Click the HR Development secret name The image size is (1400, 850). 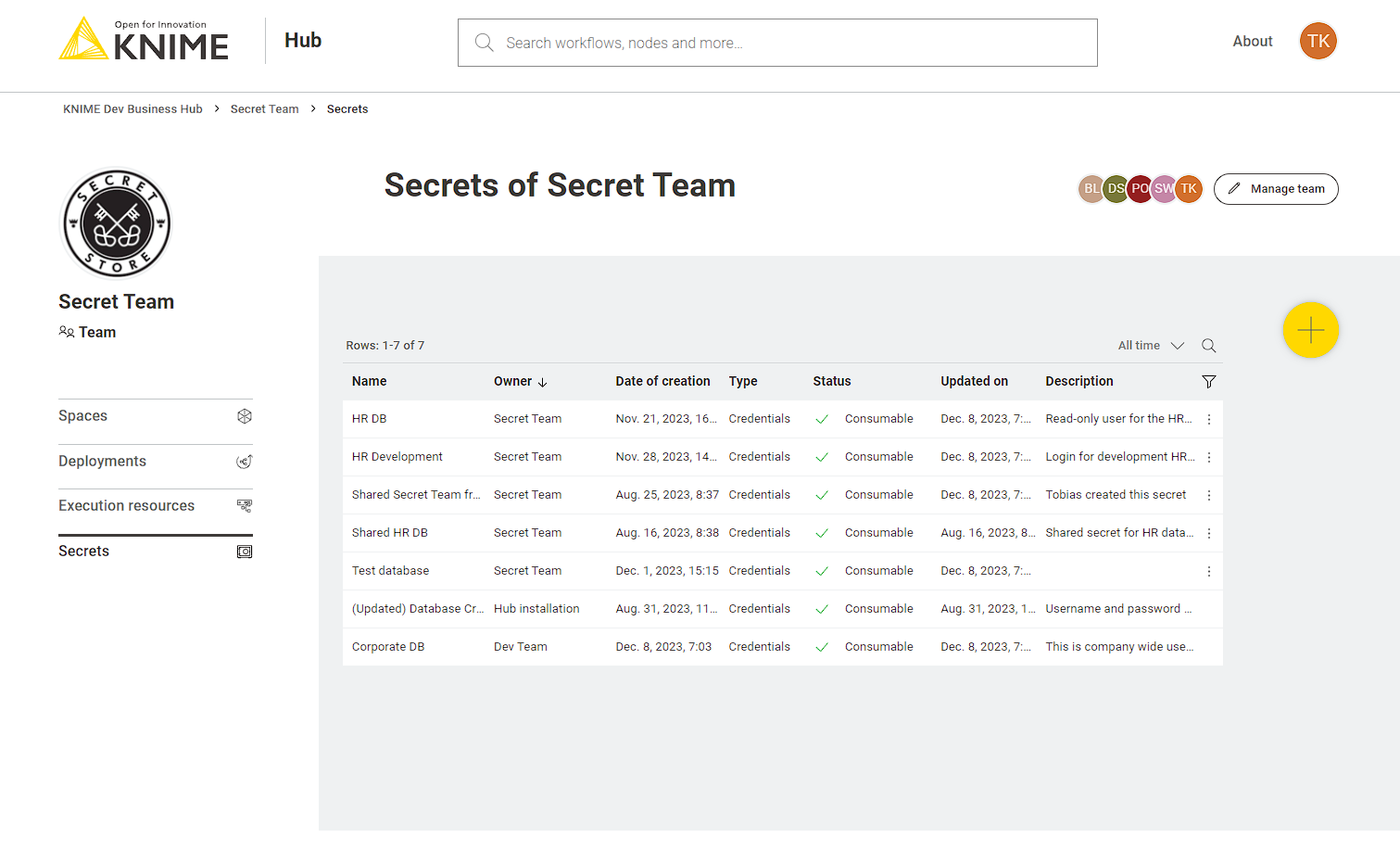tap(397, 457)
